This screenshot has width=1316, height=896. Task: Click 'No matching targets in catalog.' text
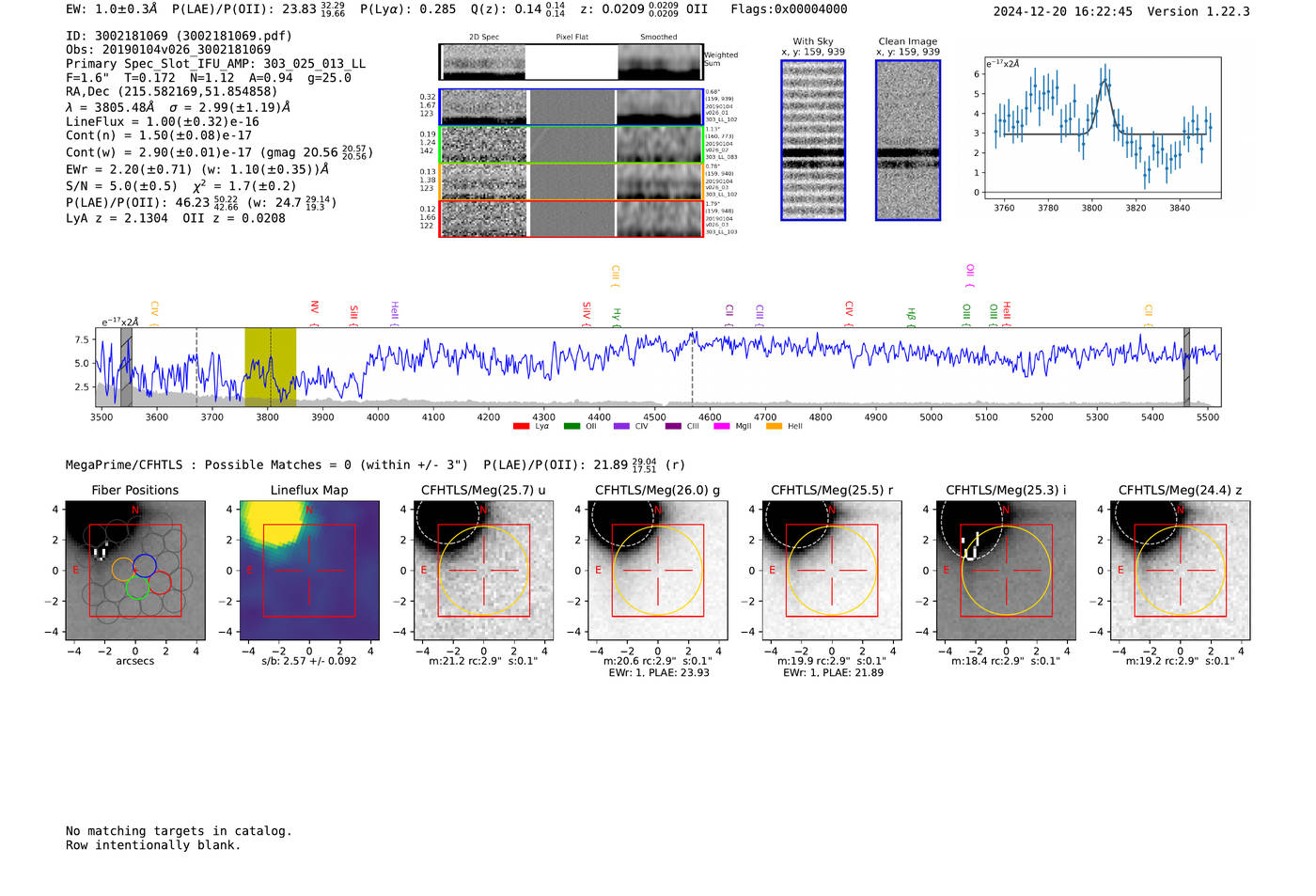(x=179, y=831)
